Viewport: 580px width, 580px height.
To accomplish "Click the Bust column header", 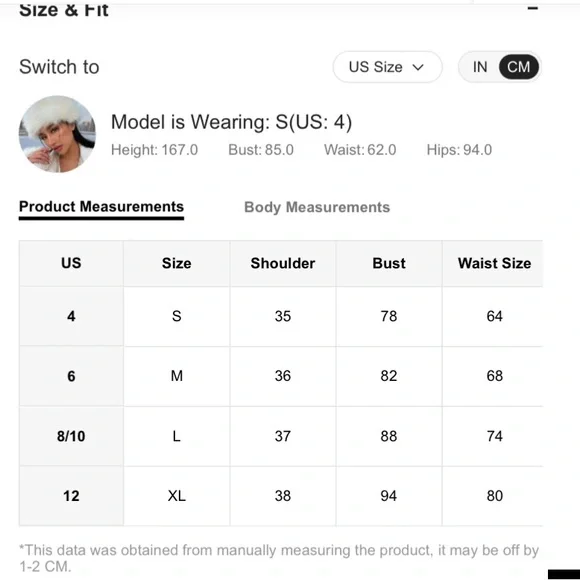I will pos(389,263).
